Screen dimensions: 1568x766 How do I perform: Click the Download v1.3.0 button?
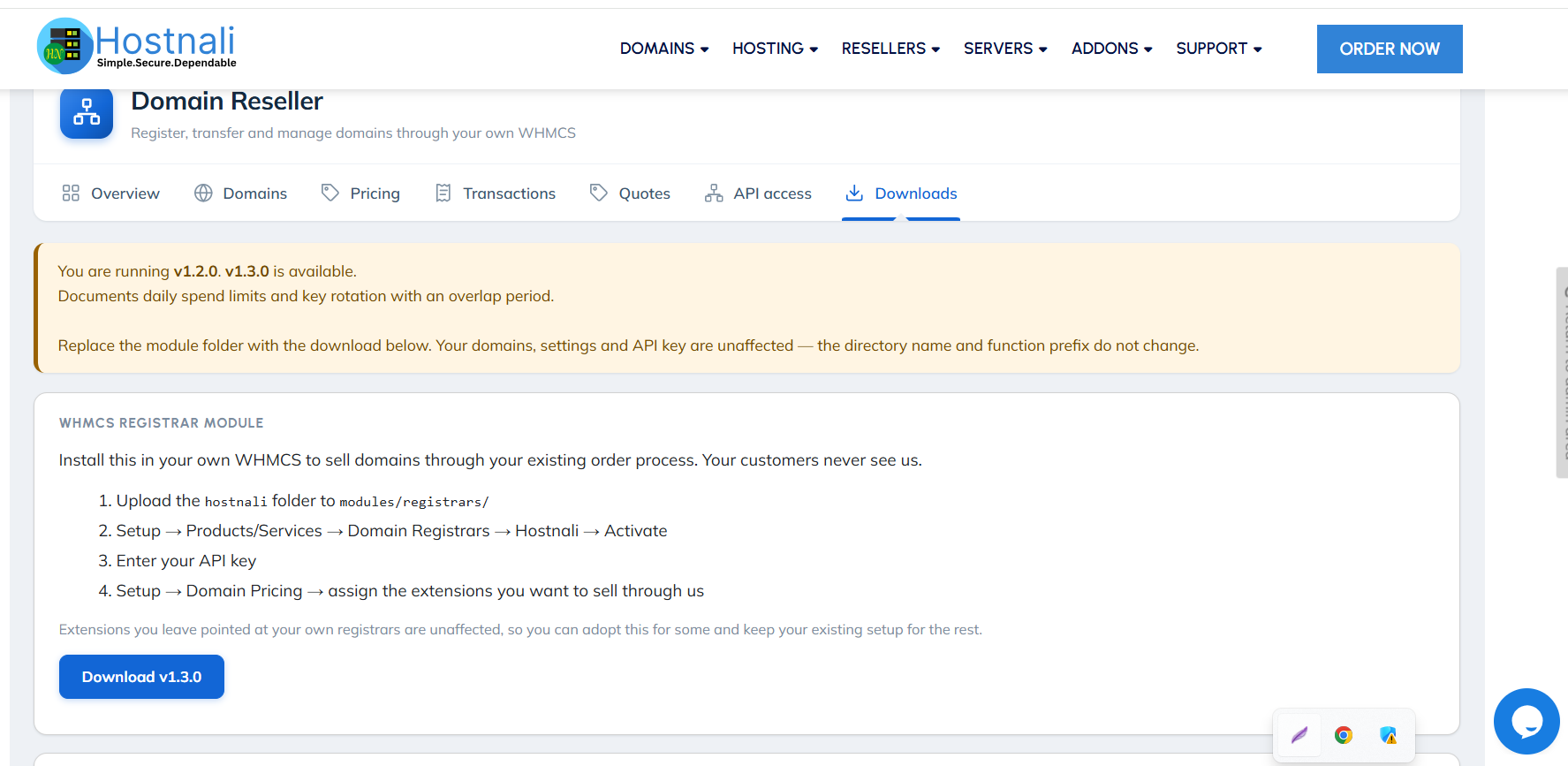pyautogui.click(x=141, y=677)
